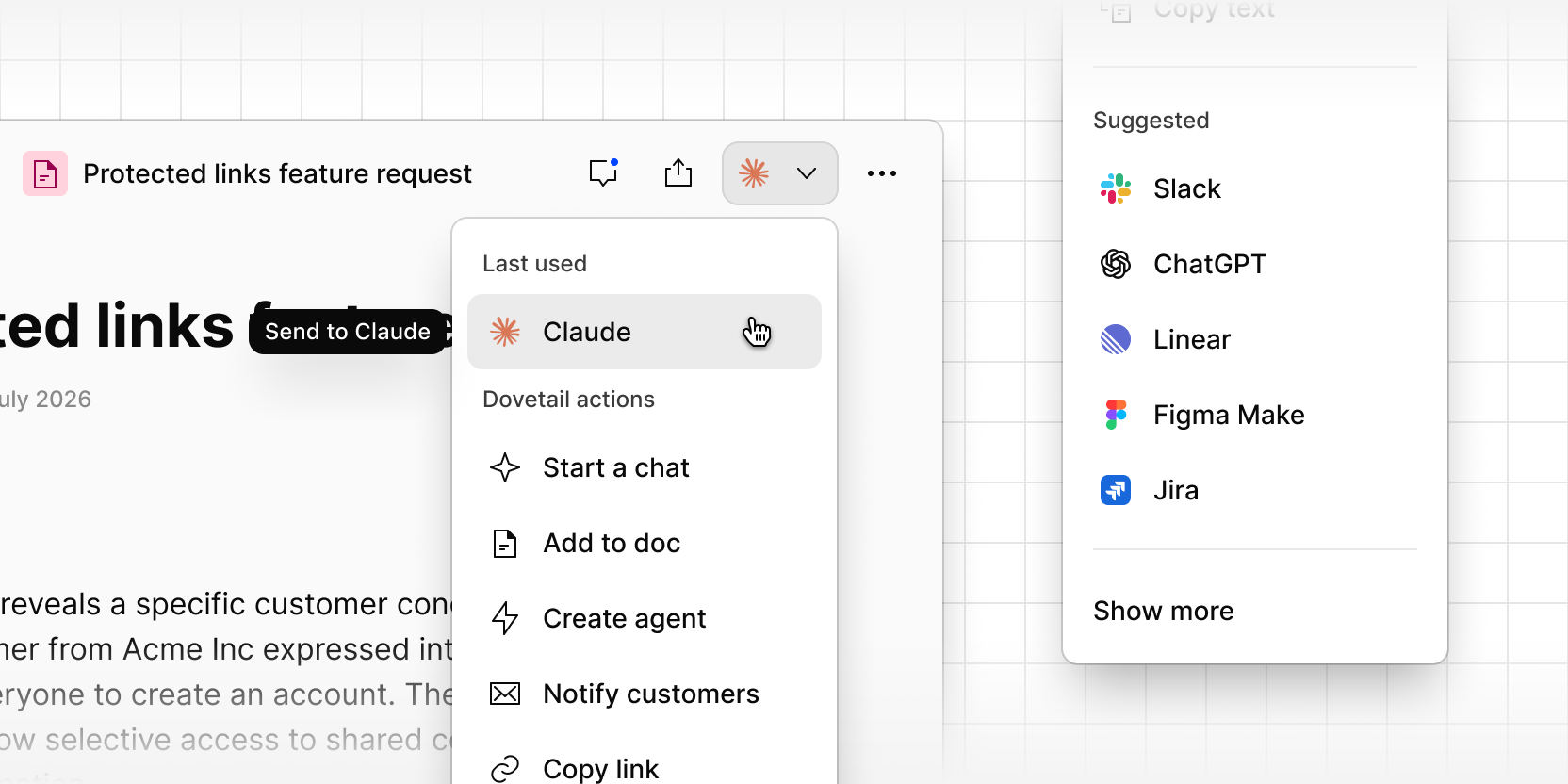The height and width of the screenshot is (784, 1568).
Task: Click the Figma logo icon
Action: click(x=1116, y=415)
